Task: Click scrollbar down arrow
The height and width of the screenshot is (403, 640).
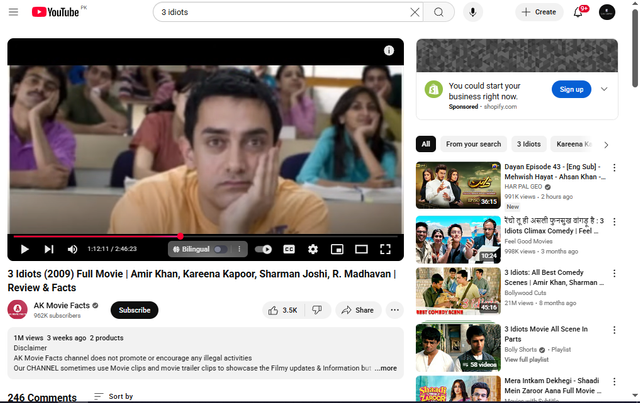Action: tap(635, 395)
